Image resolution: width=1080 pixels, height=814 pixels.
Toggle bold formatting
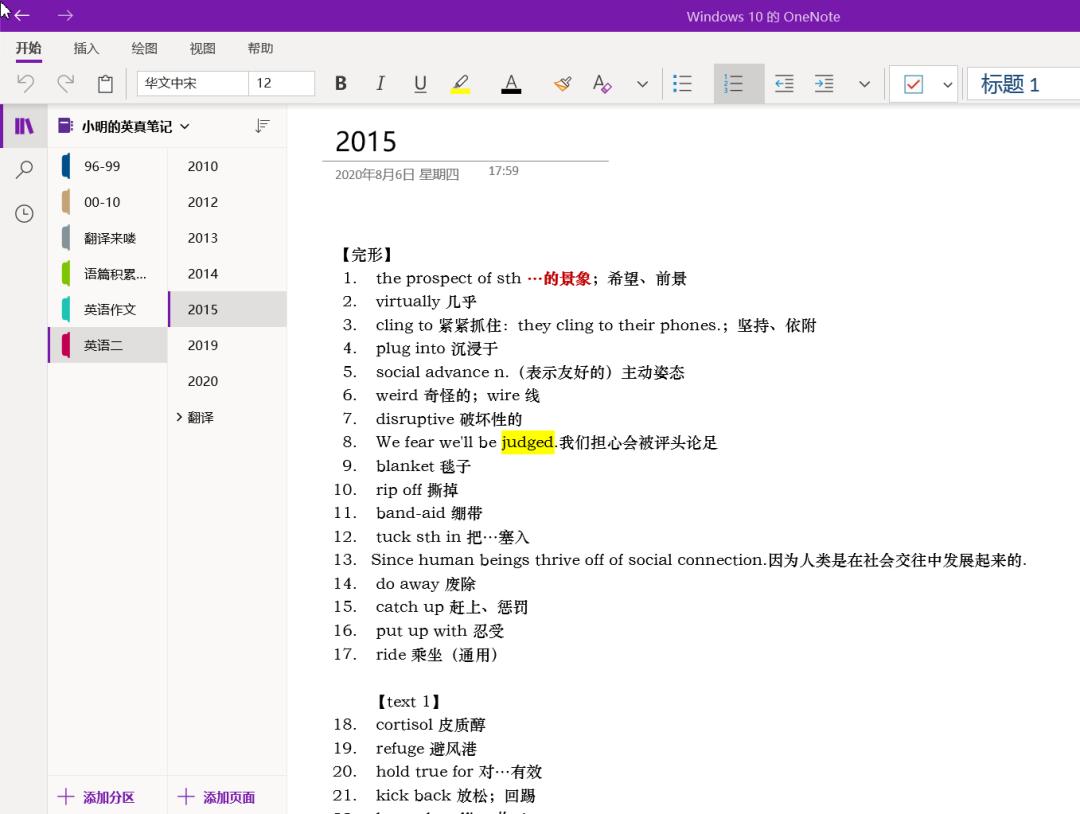pos(340,83)
